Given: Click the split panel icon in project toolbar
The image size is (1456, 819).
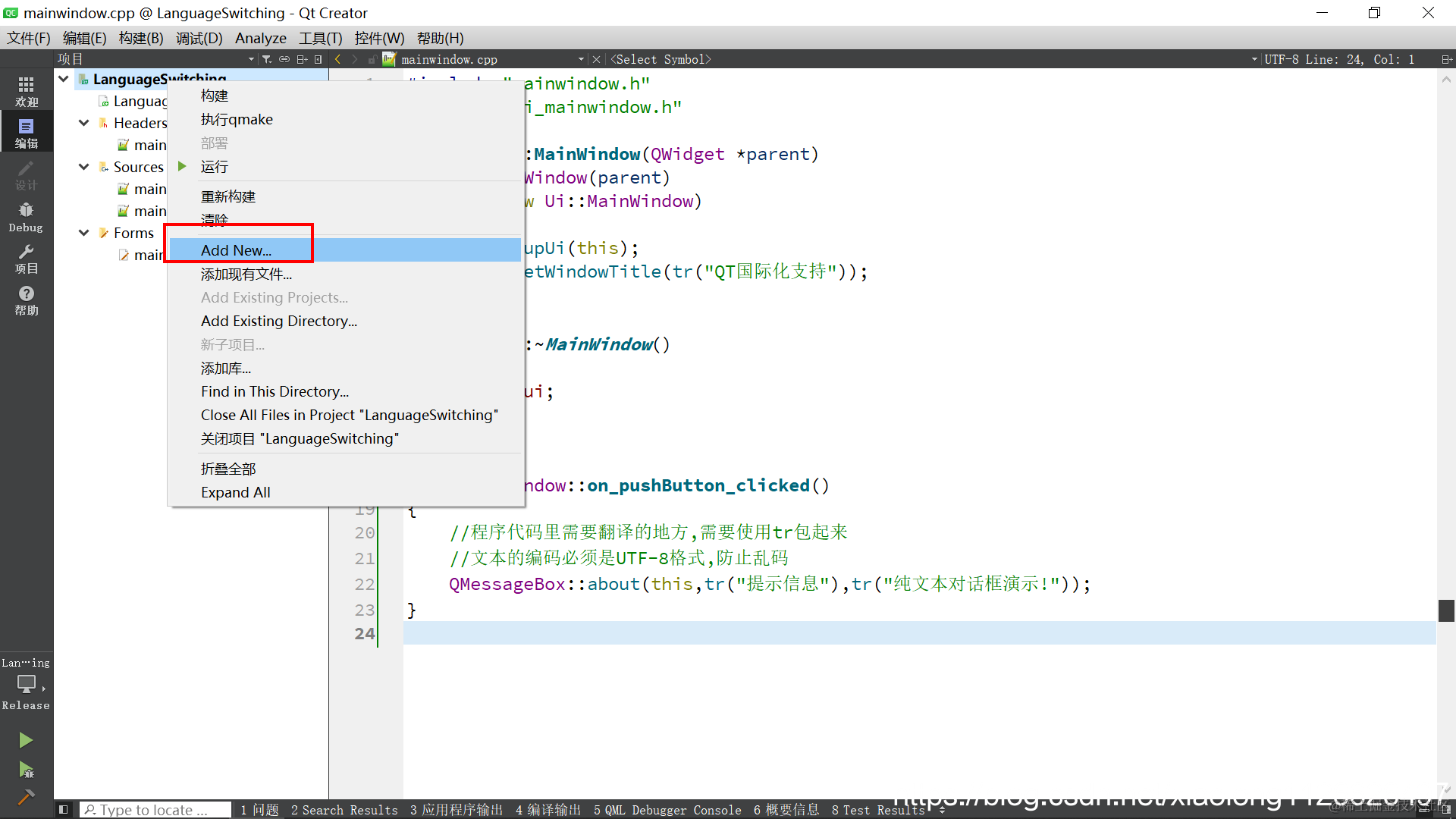Looking at the screenshot, I should (x=302, y=59).
